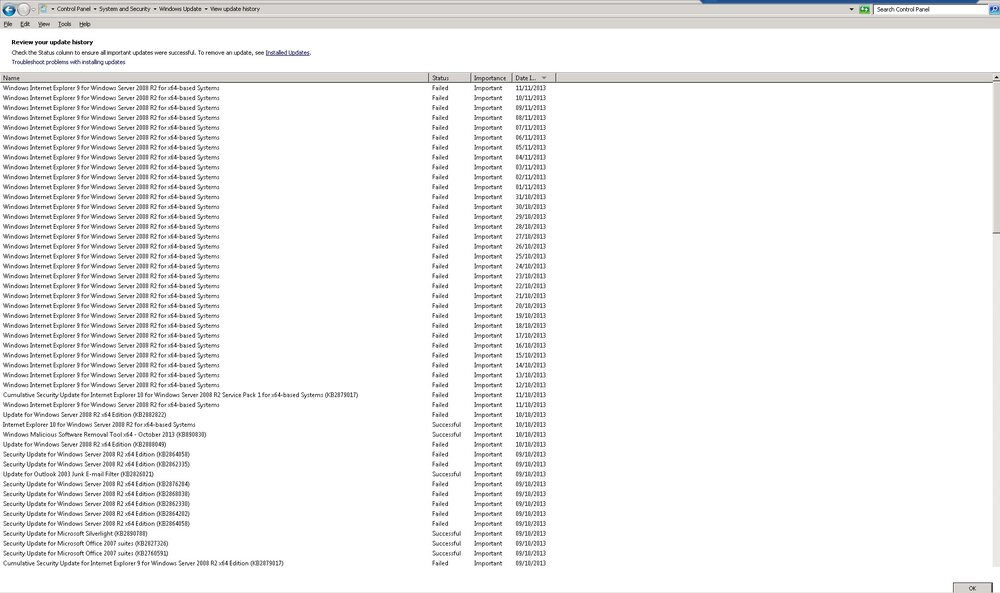This screenshot has width=1000, height=593.
Task: Click the scroll-up arrow of the list scrollbar
Action: coord(996,78)
